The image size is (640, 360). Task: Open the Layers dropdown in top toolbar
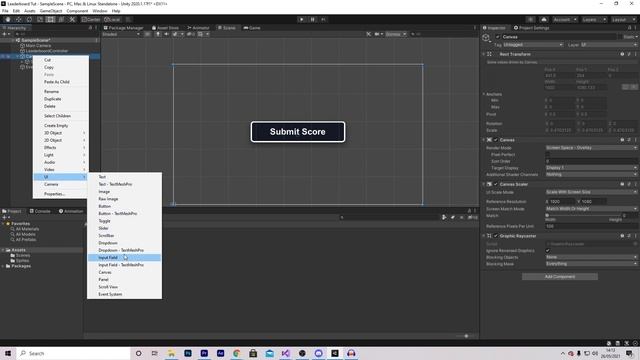point(593,20)
